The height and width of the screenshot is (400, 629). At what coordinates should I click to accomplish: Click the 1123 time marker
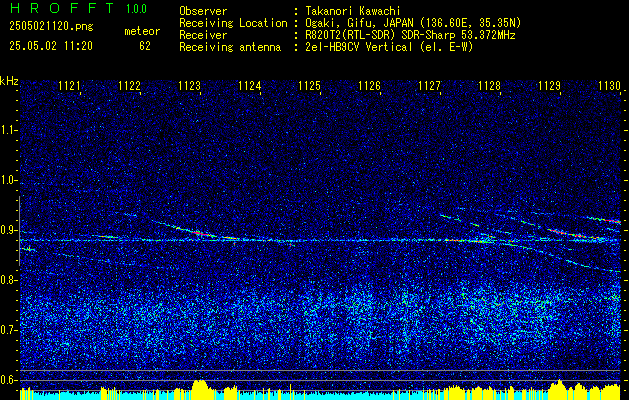coord(189,85)
